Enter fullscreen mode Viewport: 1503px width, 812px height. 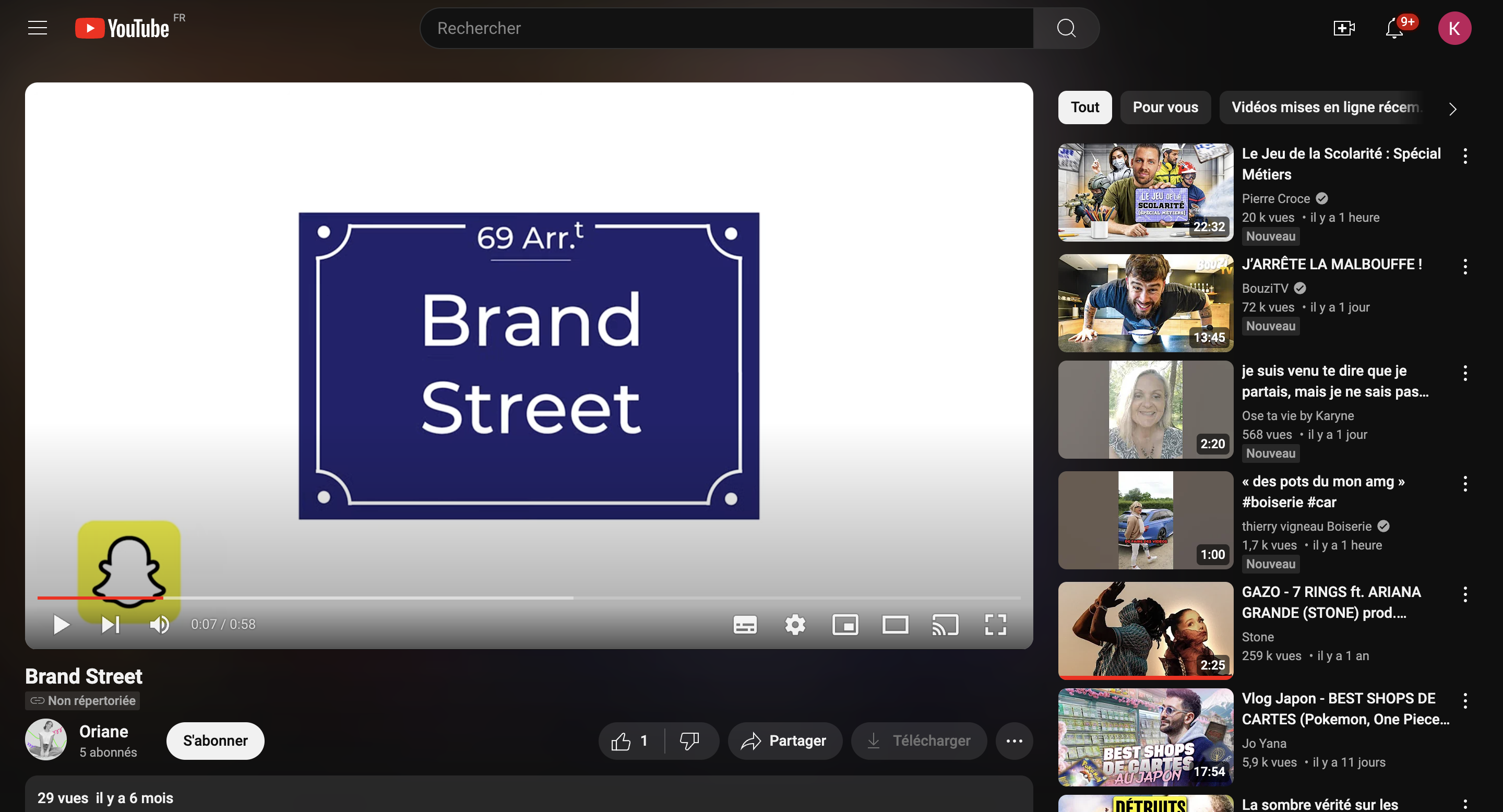(x=995, y=625)
